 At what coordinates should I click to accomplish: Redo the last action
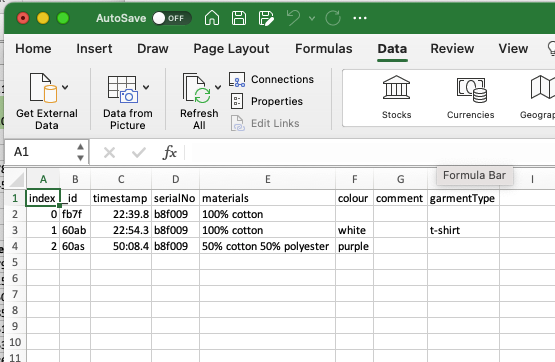(333, 18)
